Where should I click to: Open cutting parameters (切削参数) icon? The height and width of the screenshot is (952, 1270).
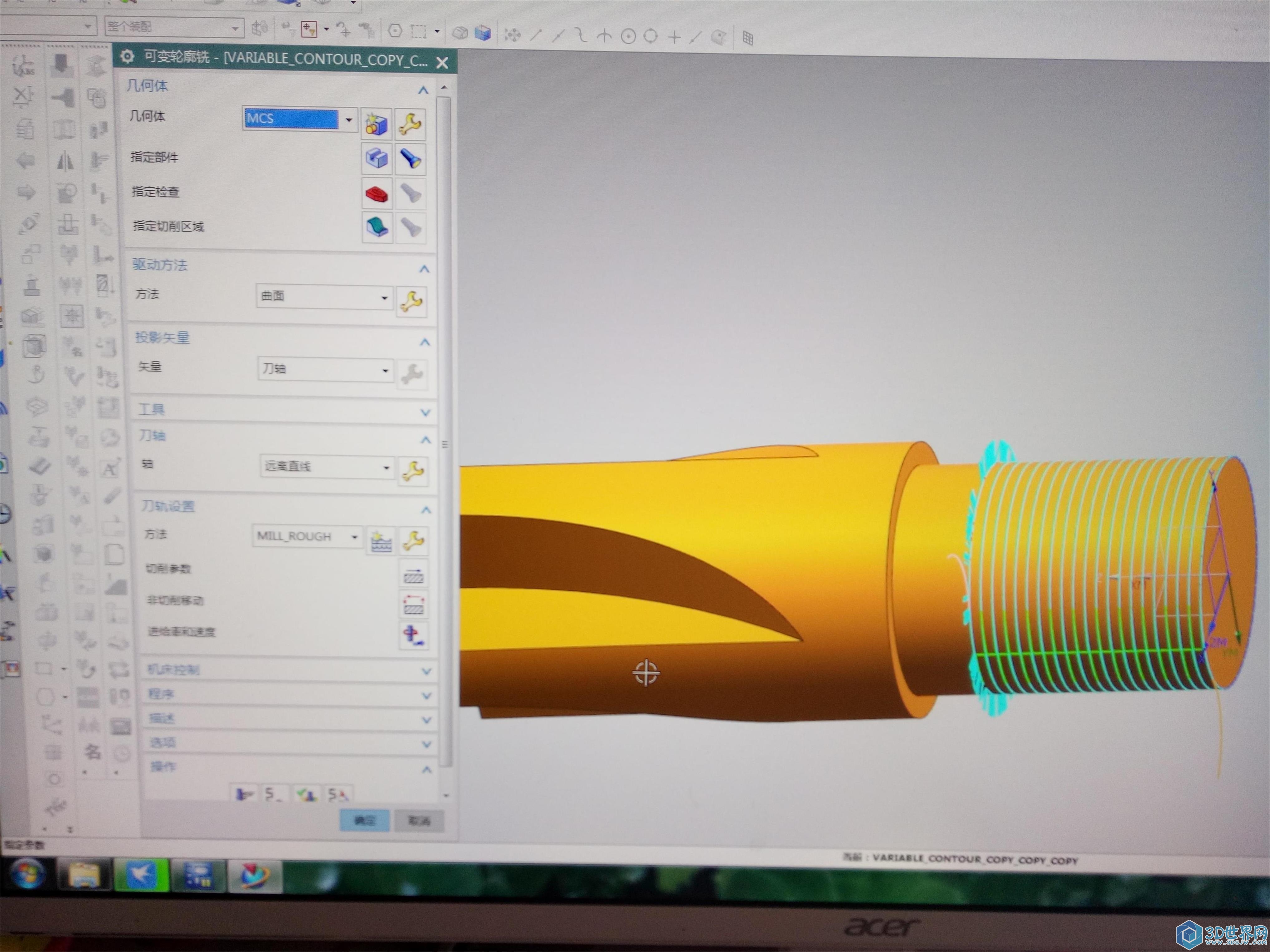point(413,574)
